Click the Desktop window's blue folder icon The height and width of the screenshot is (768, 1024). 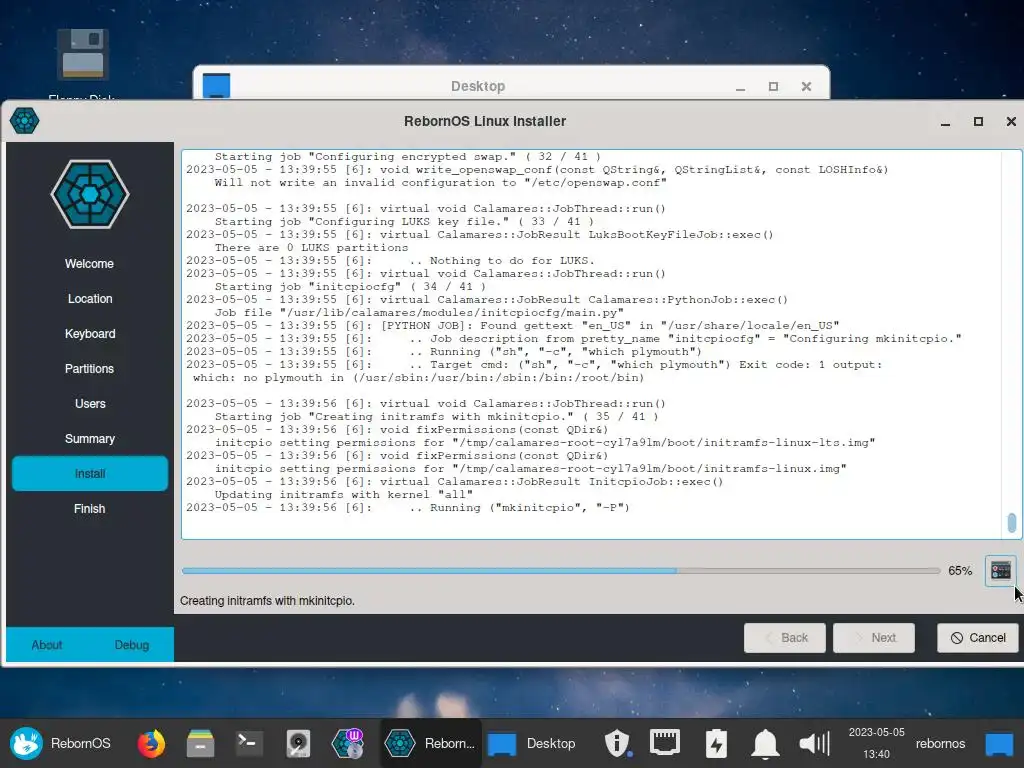[216, 86]
